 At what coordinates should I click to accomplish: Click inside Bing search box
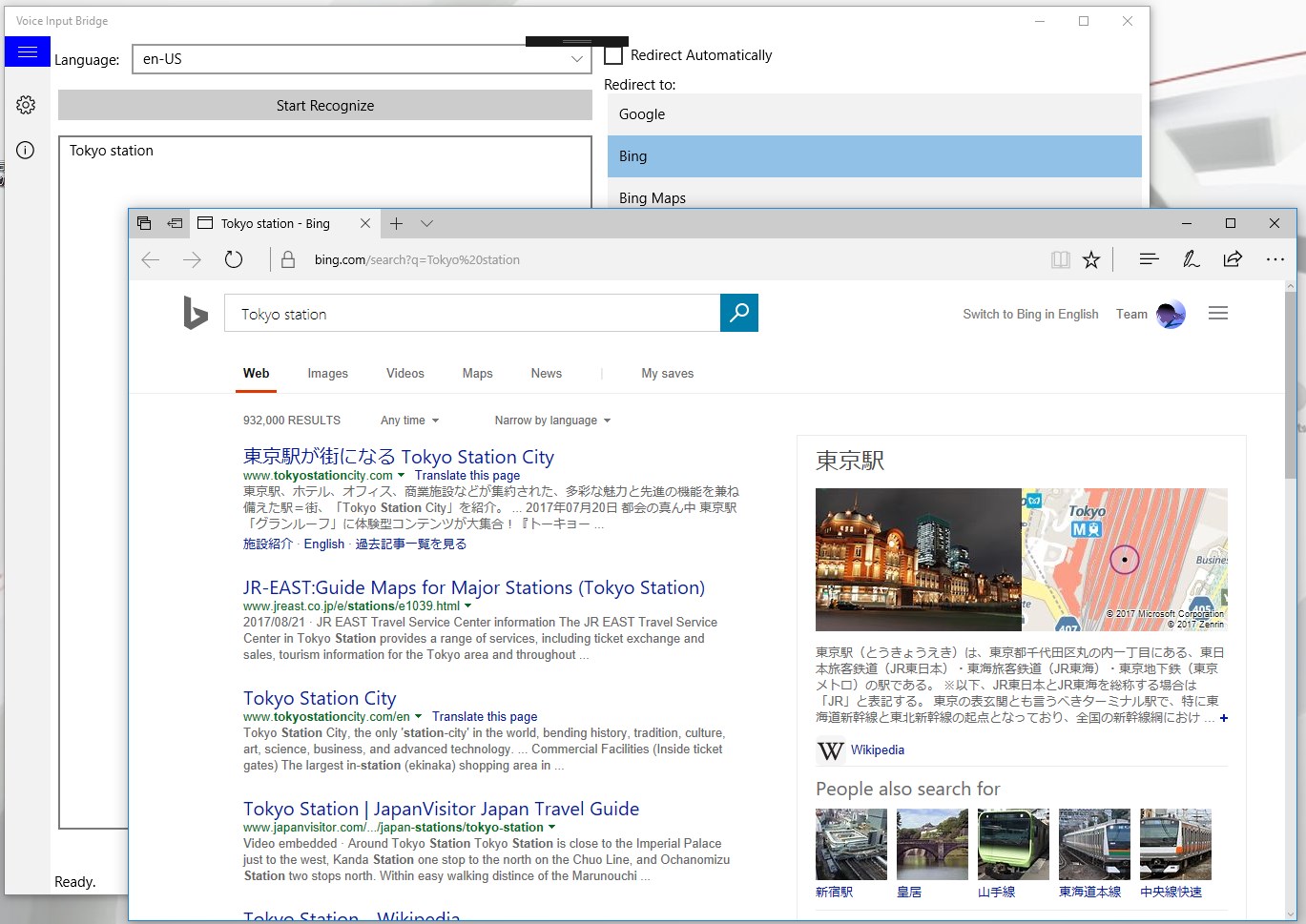pos(472,313)
